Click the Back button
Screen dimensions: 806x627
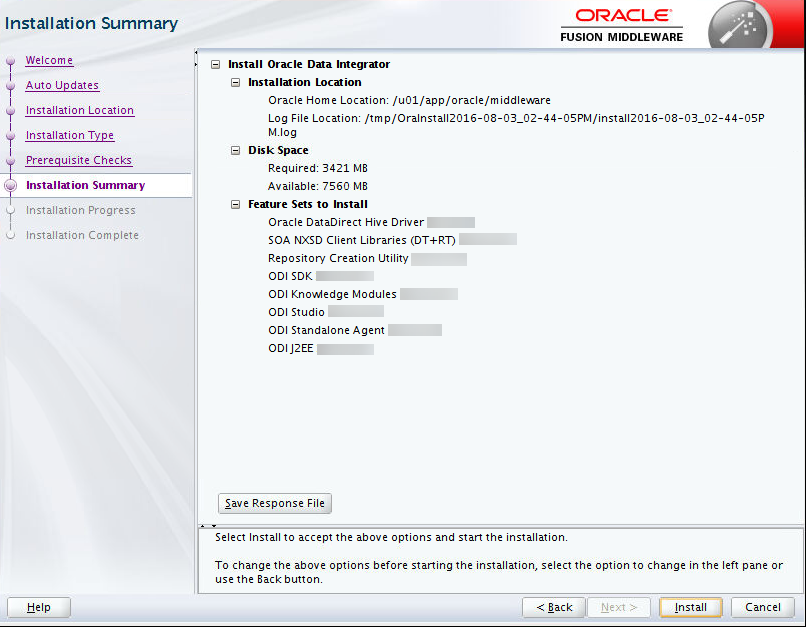(553, 607)
